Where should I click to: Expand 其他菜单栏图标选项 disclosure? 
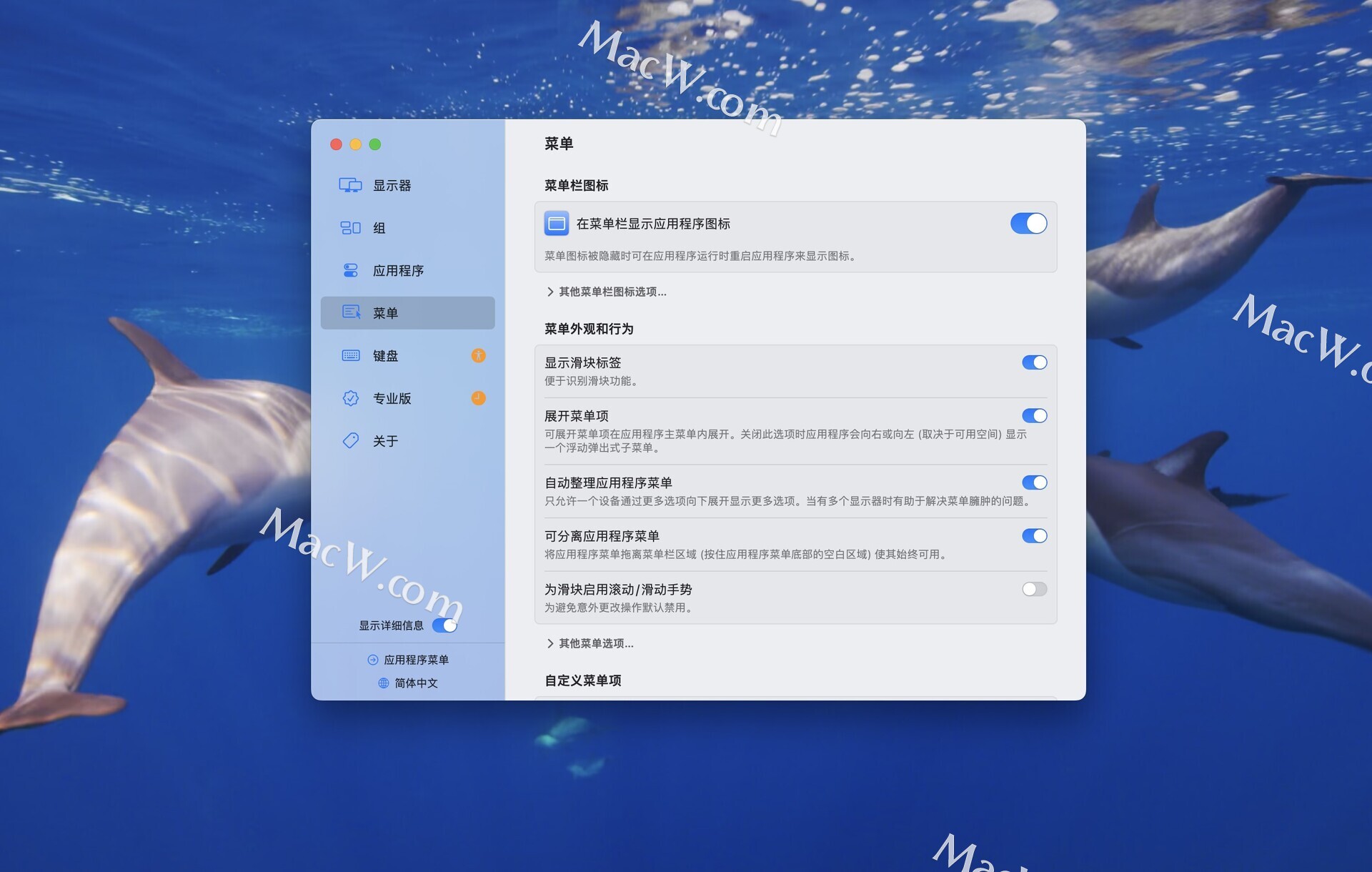(607, 292)
